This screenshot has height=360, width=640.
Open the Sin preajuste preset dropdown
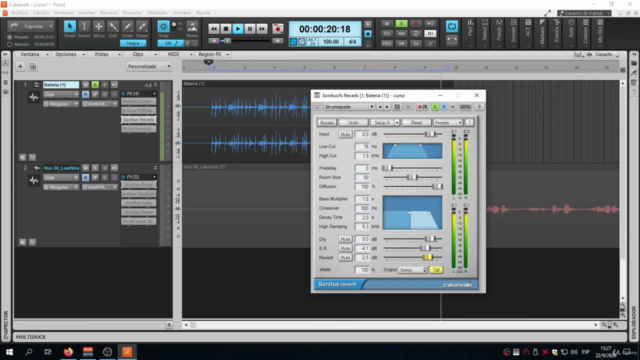coord(349,107)
